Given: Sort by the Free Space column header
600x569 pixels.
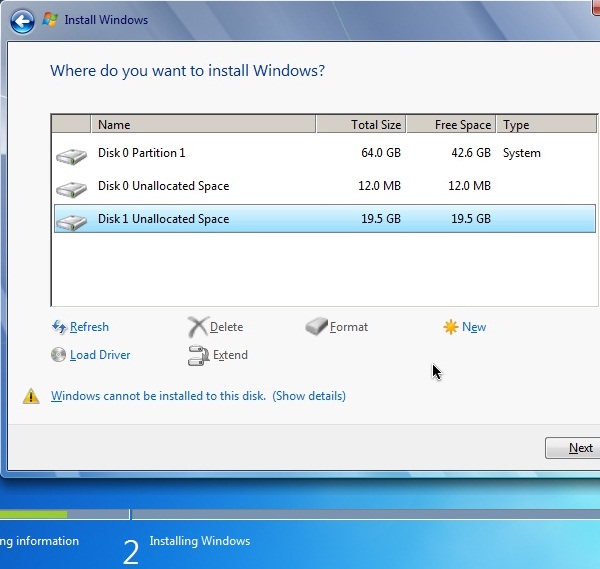Looking at the screenshot, I should (451, 125).
